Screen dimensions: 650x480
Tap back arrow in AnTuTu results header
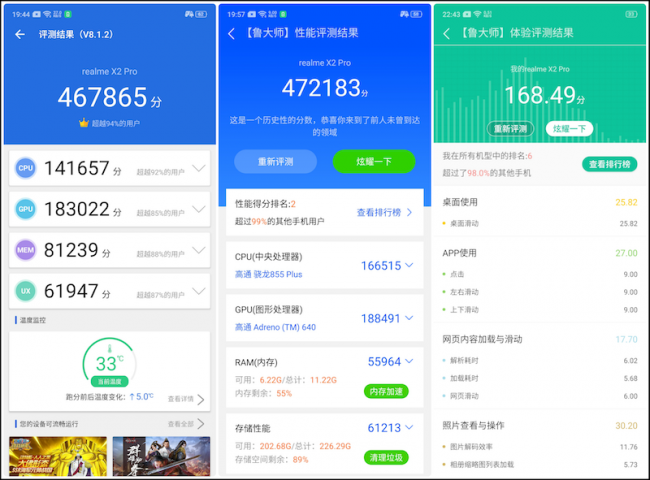20,34
